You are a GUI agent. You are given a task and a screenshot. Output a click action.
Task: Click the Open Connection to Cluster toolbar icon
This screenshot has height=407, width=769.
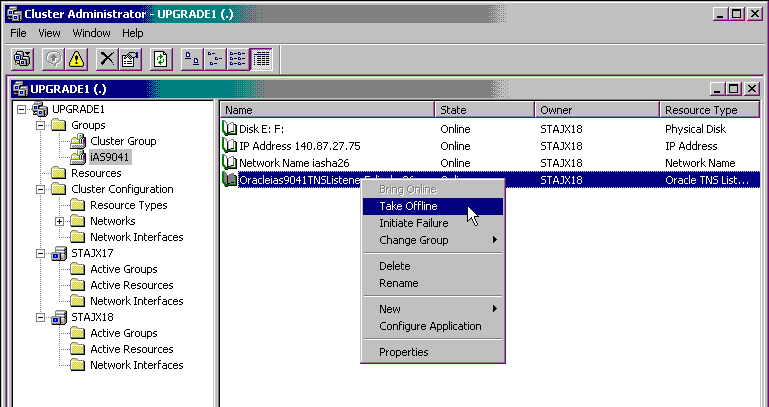tap(22, 59)
